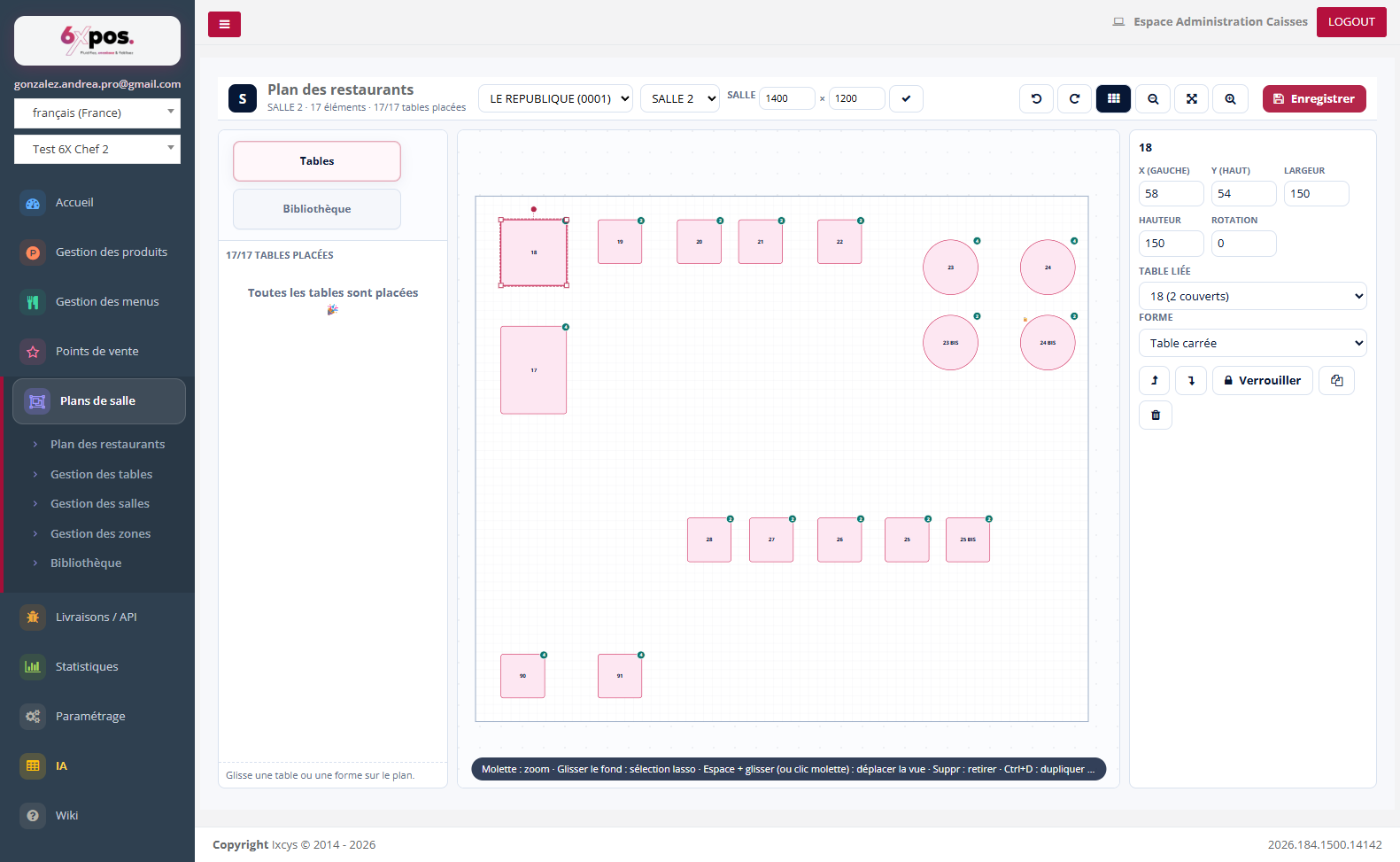Open Gestion des tables submenu item
This screenshot has width=1400, height=862.
pos(101,474)
